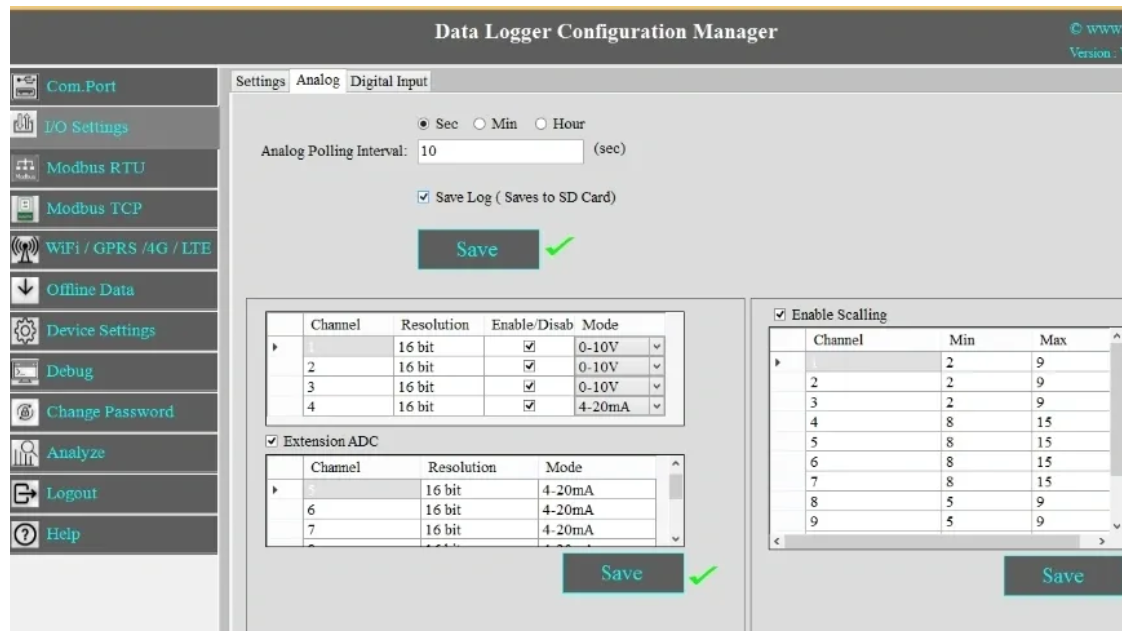Click the WiFi / GPRS antenna icon
Viewport: 1132px width, 636px height.
coord(22,249)
